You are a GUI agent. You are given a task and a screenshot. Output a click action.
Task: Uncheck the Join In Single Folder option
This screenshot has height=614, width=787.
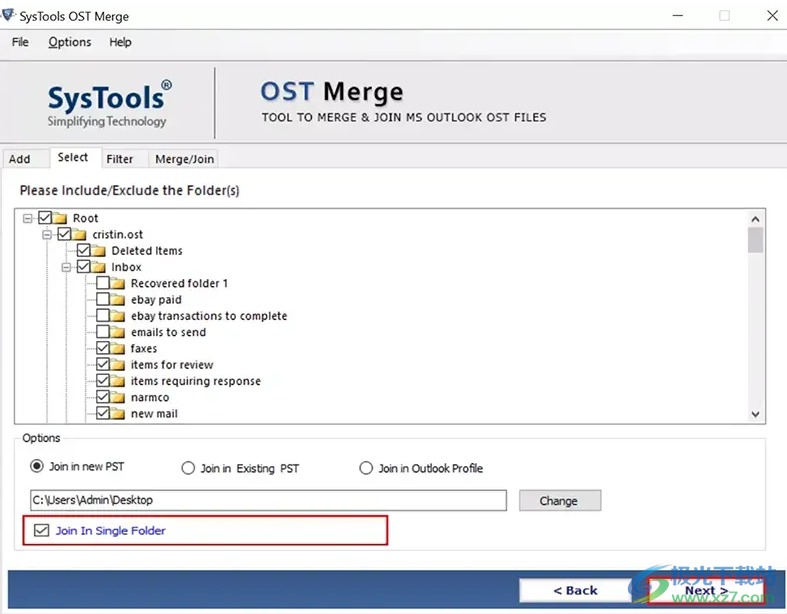[41, 531]
